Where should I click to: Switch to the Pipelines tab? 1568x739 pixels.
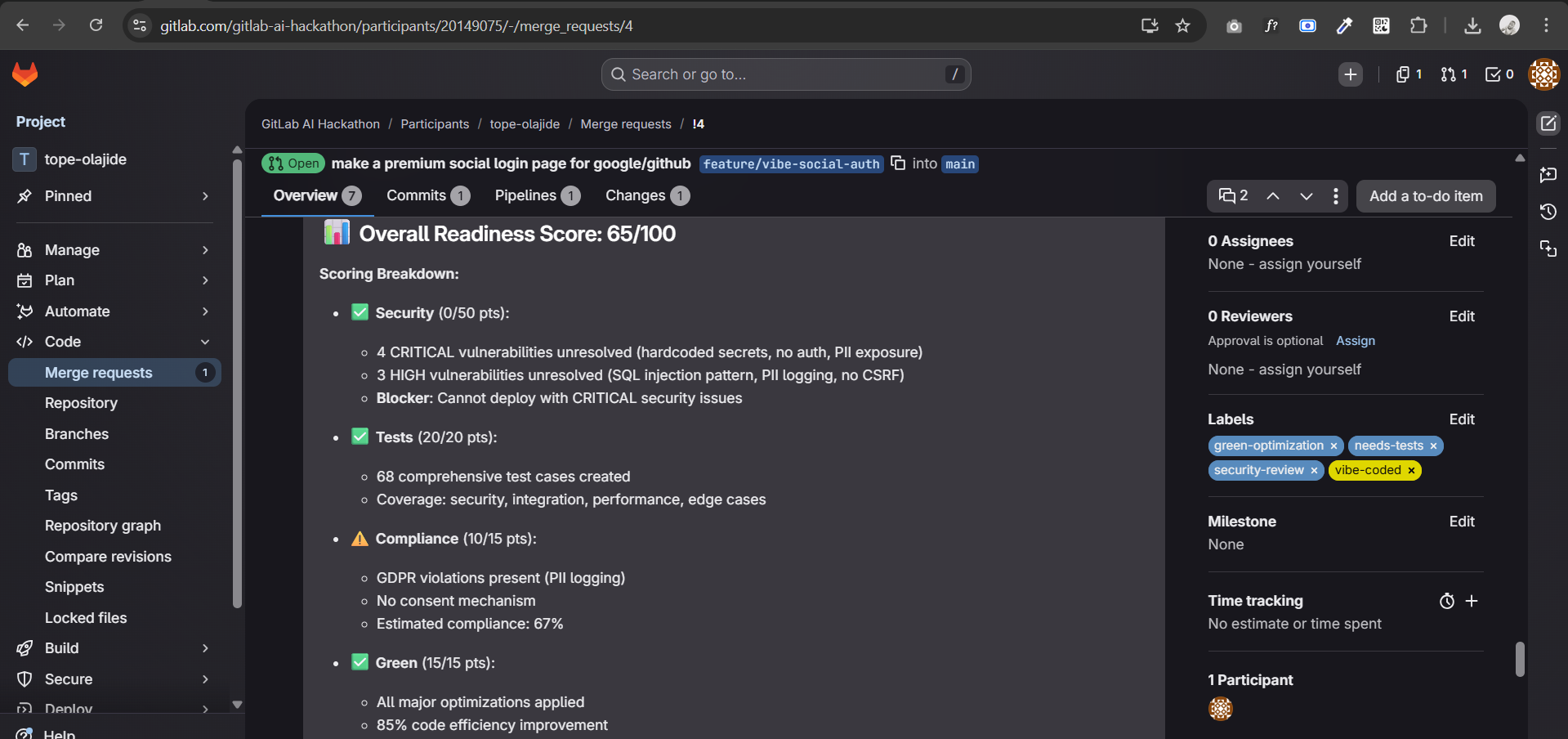coord(538,196)
